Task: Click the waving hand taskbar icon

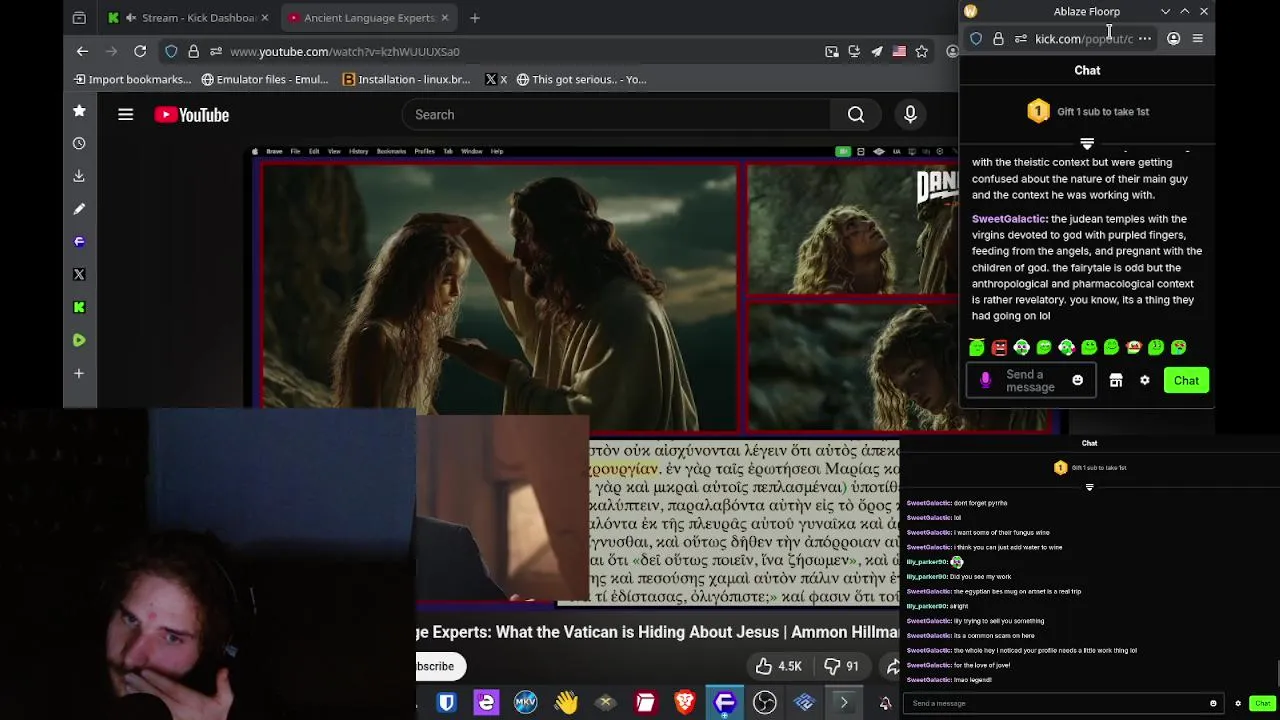Action: [x=566, y=703]
